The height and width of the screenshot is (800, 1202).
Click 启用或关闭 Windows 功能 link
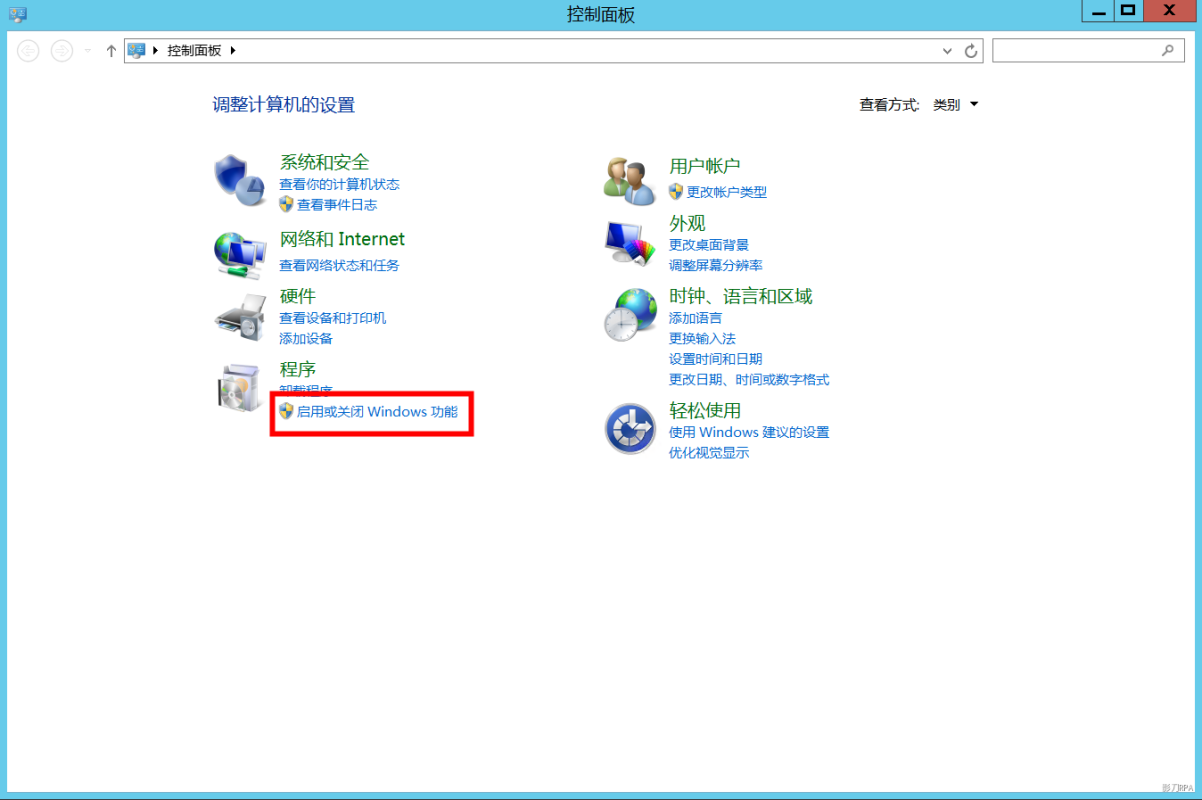point(377,411)
